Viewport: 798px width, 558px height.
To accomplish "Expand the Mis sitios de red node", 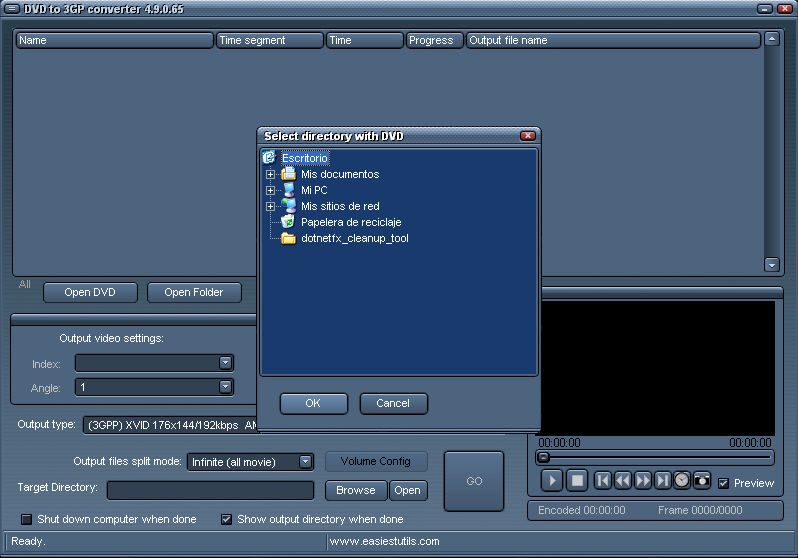I will click(270, 206).
